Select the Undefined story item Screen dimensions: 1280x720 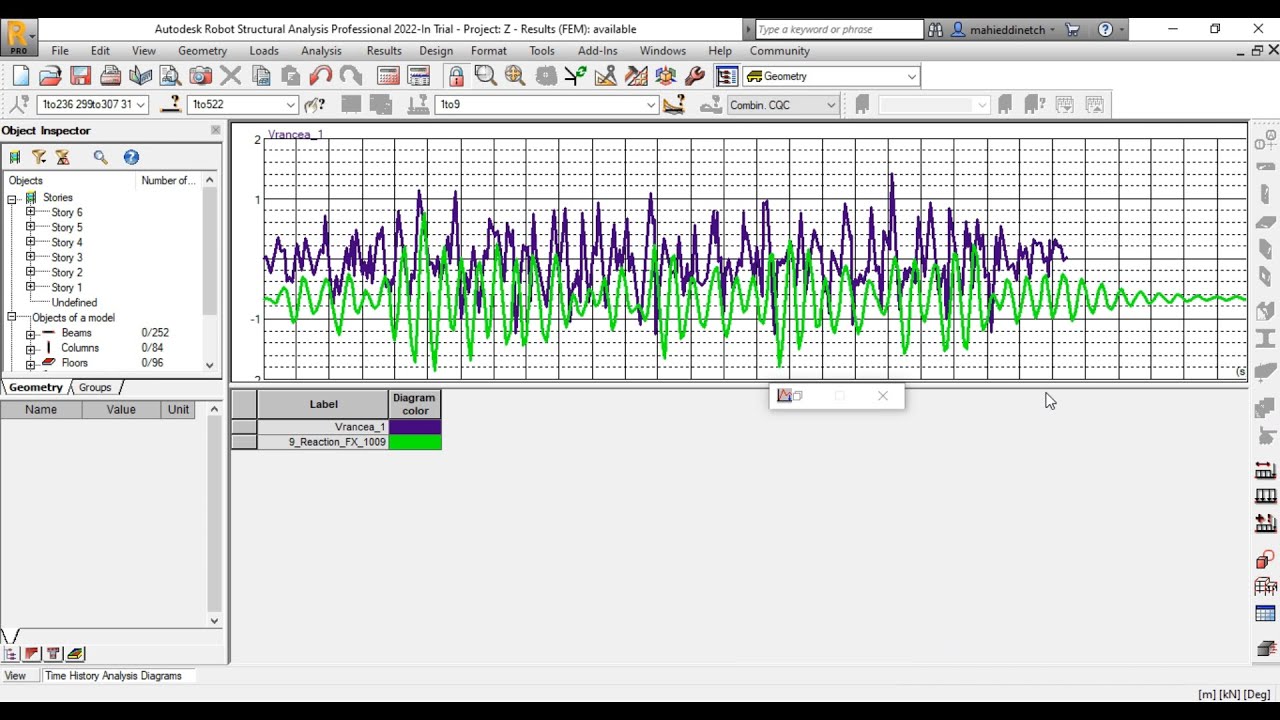[74, 303]
